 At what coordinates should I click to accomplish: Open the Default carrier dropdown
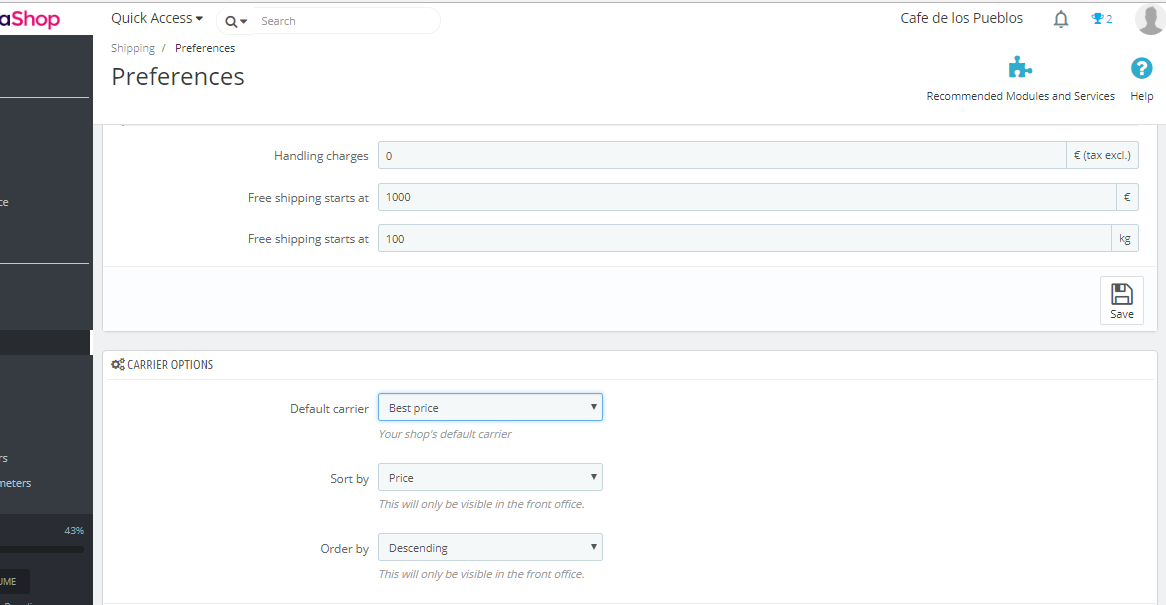tap(490, 408)
